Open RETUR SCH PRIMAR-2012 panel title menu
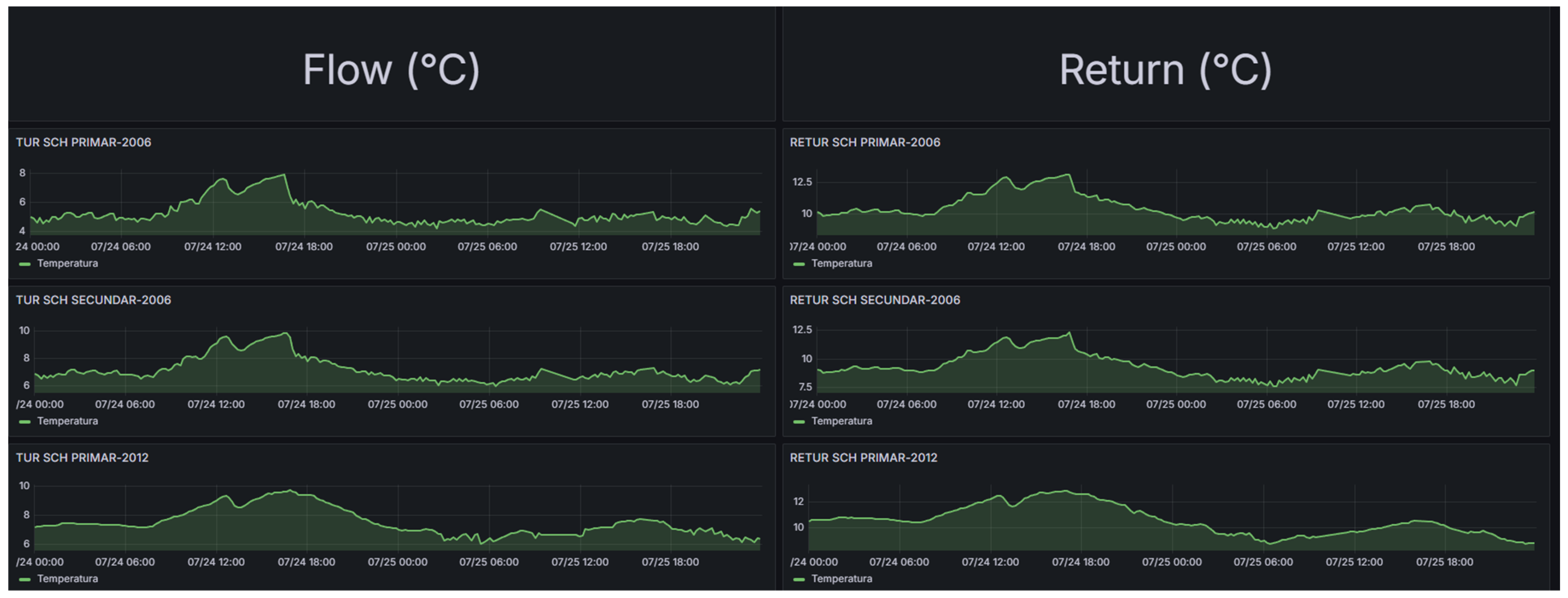The height and width of the screenshot is (598, 1568). tap(863, 458)
